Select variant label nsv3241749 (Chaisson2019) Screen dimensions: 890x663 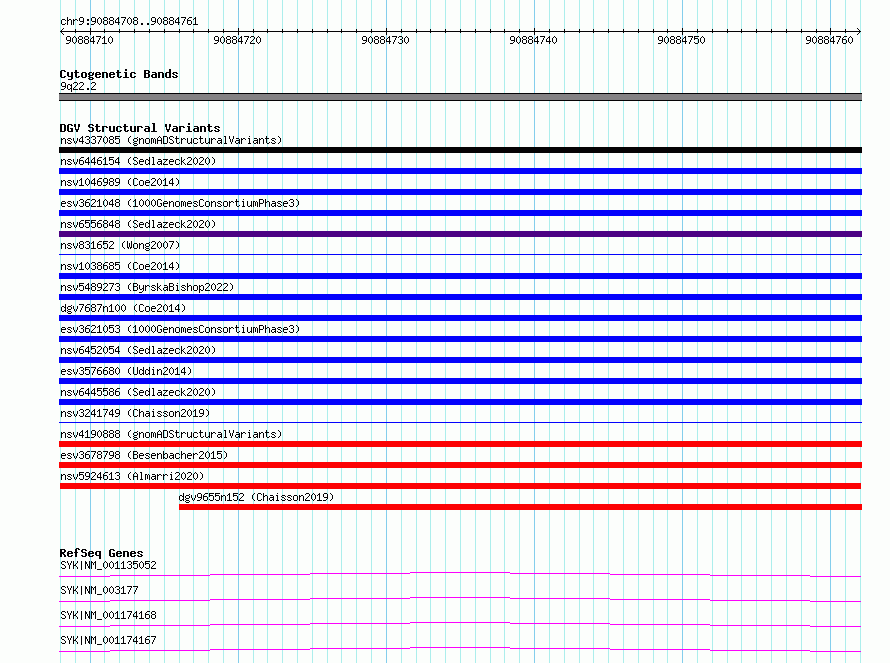pos(135,413)
